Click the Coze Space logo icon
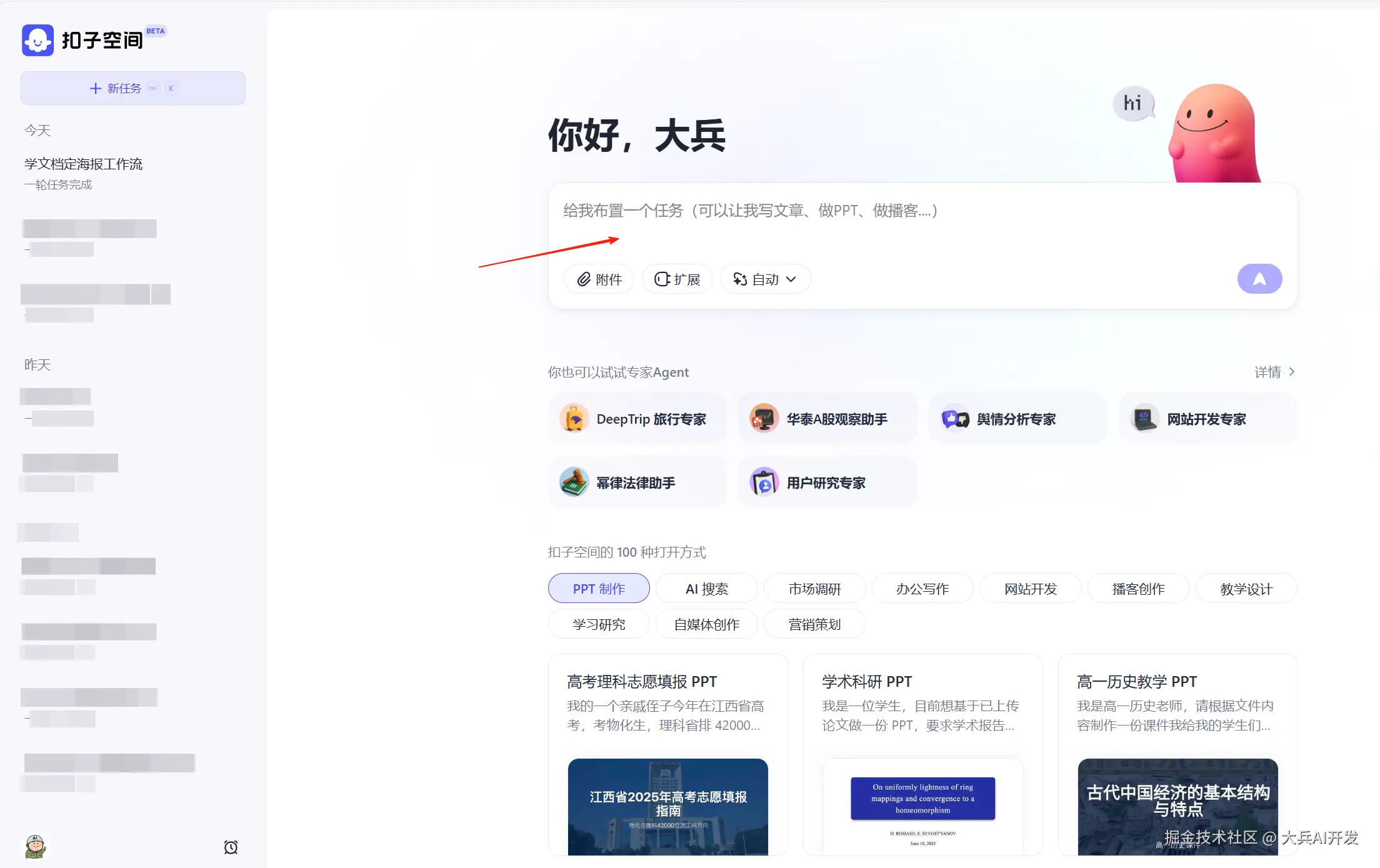The width and height of the screenshot is (1380, 868). 37,41
